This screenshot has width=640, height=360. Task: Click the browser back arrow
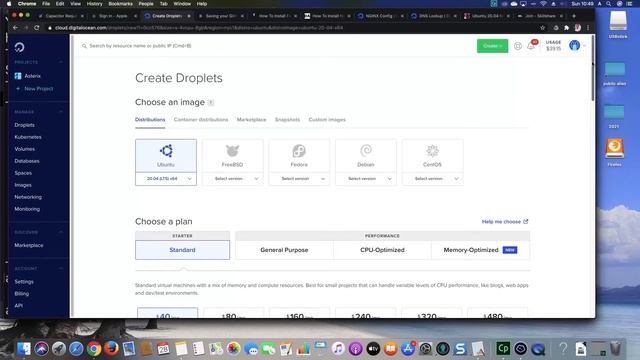15,28
